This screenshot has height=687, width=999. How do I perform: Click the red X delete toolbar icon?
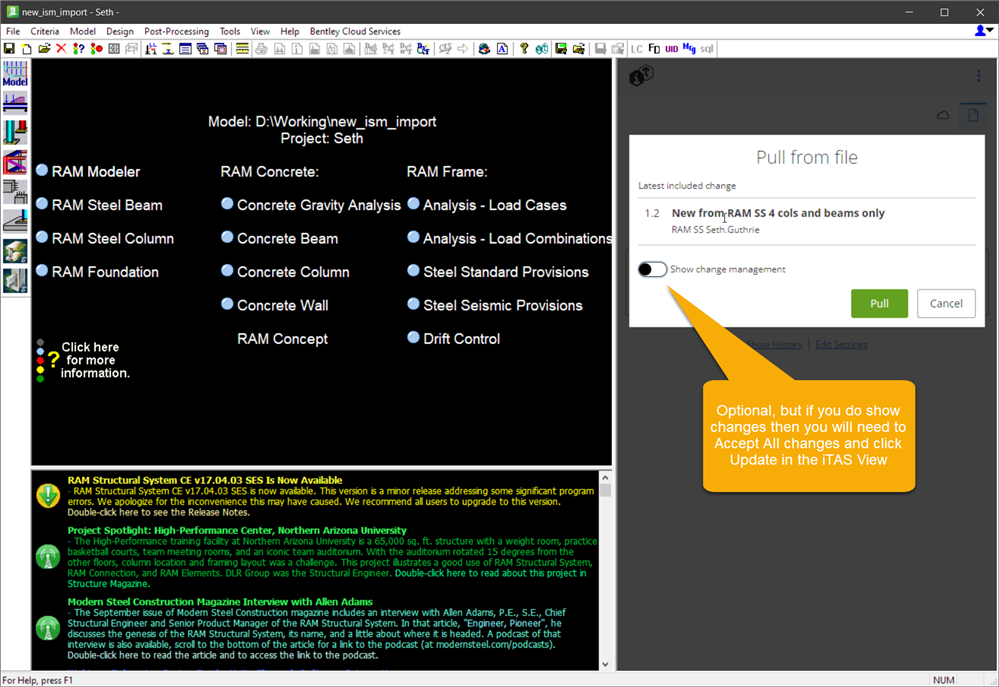click(x=61, y=48)
